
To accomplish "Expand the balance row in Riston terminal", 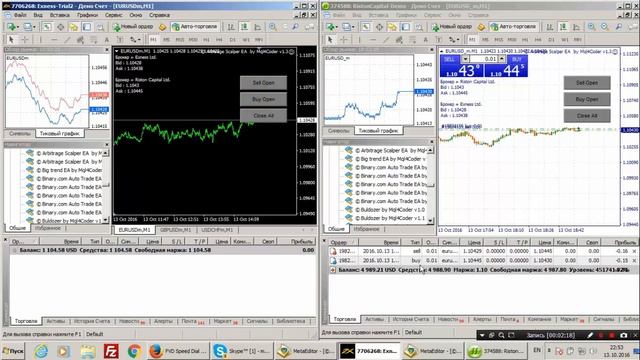I will point(333,270).
